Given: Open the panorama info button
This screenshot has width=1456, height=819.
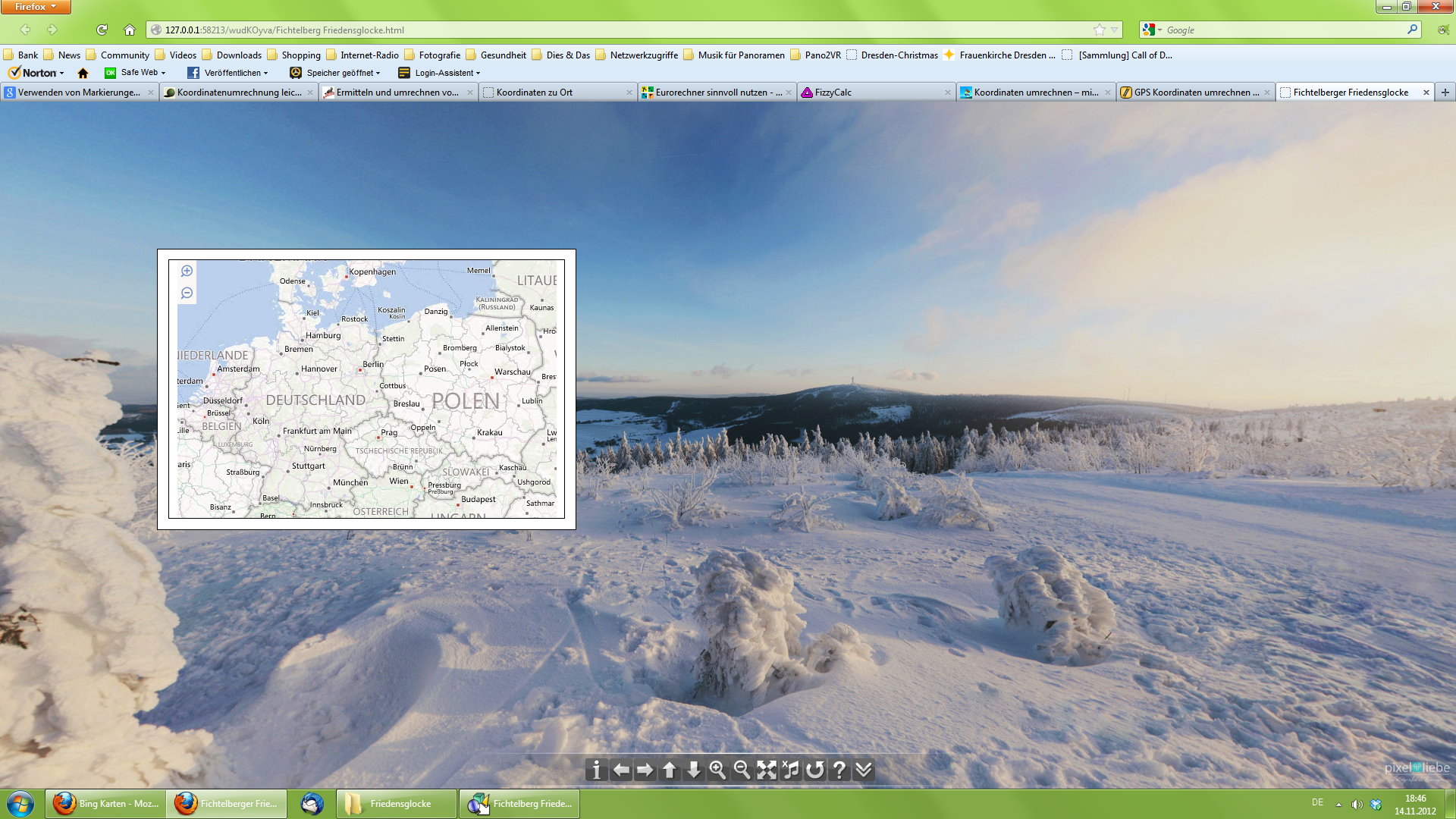Looking at the screenshot, I should click(596, 770).
